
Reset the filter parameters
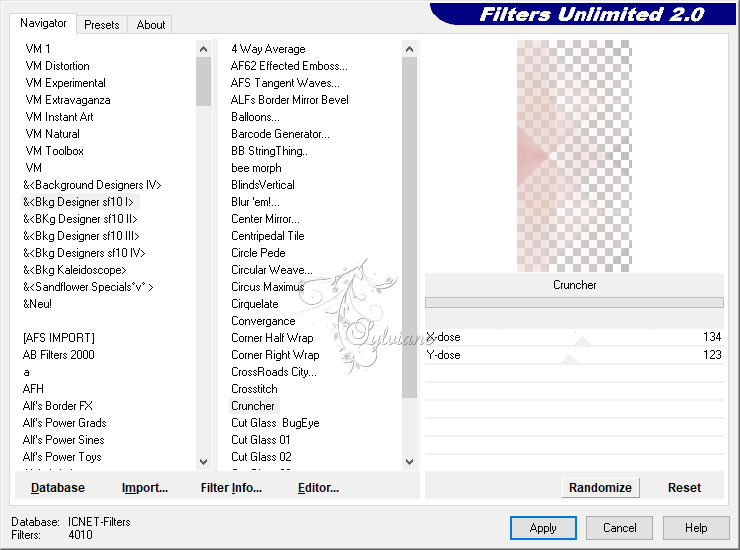[684, 488]
